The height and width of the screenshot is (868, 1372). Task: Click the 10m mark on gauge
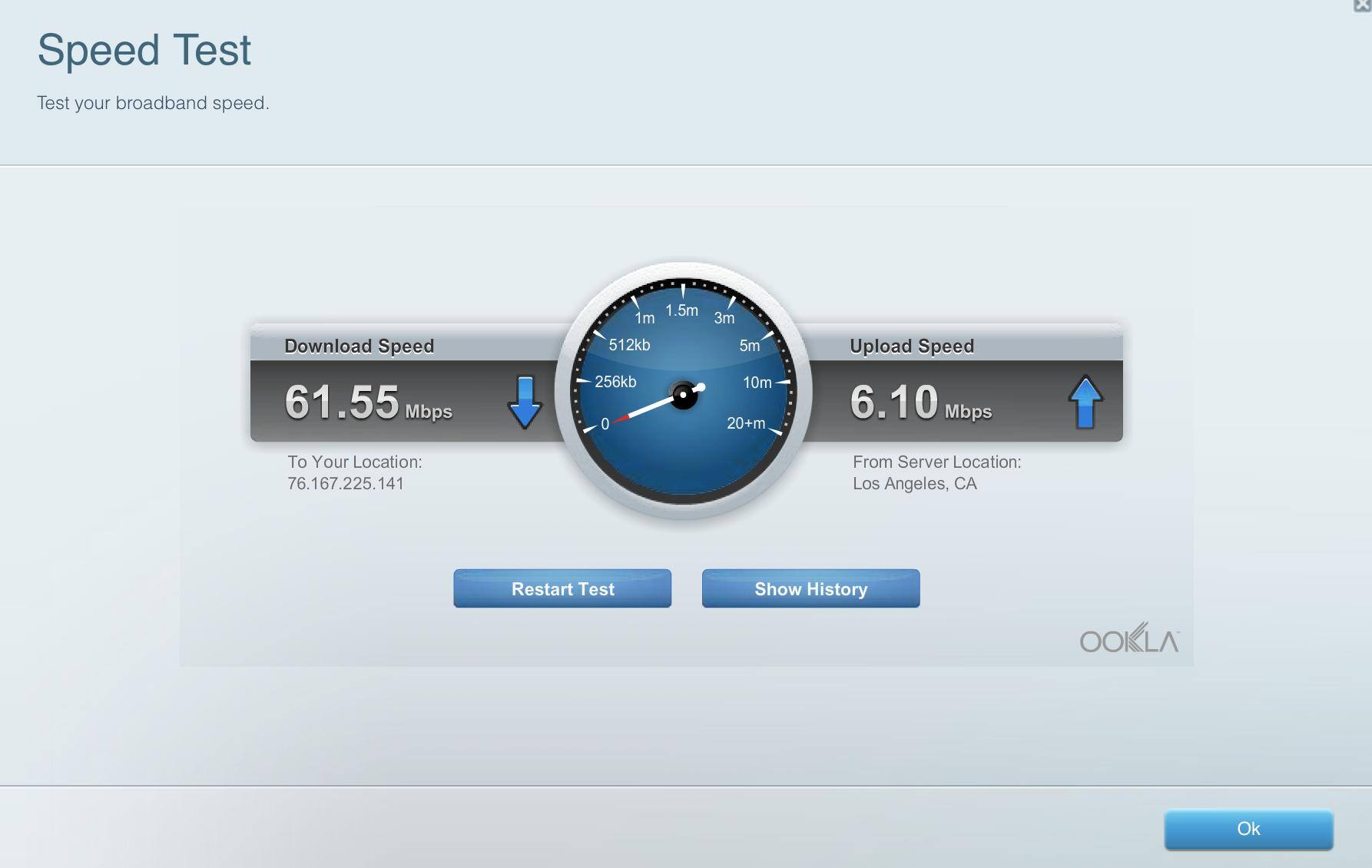[x=757, y=383]
